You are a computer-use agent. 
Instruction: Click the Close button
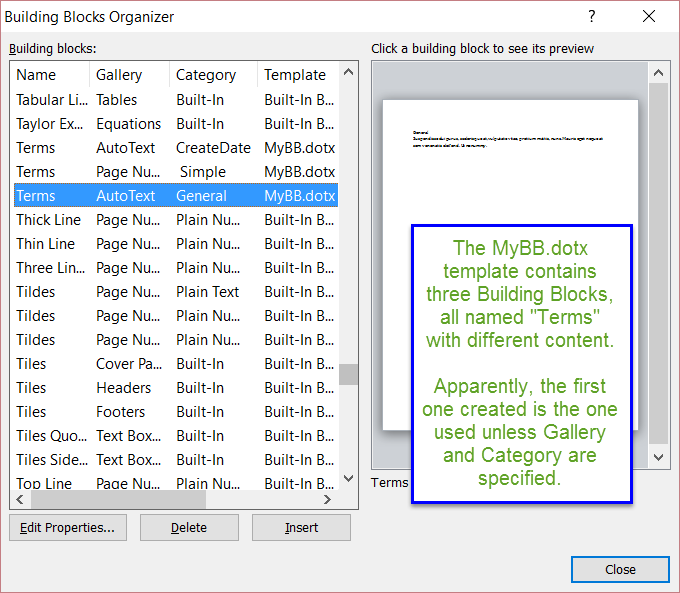pos(620,569)
